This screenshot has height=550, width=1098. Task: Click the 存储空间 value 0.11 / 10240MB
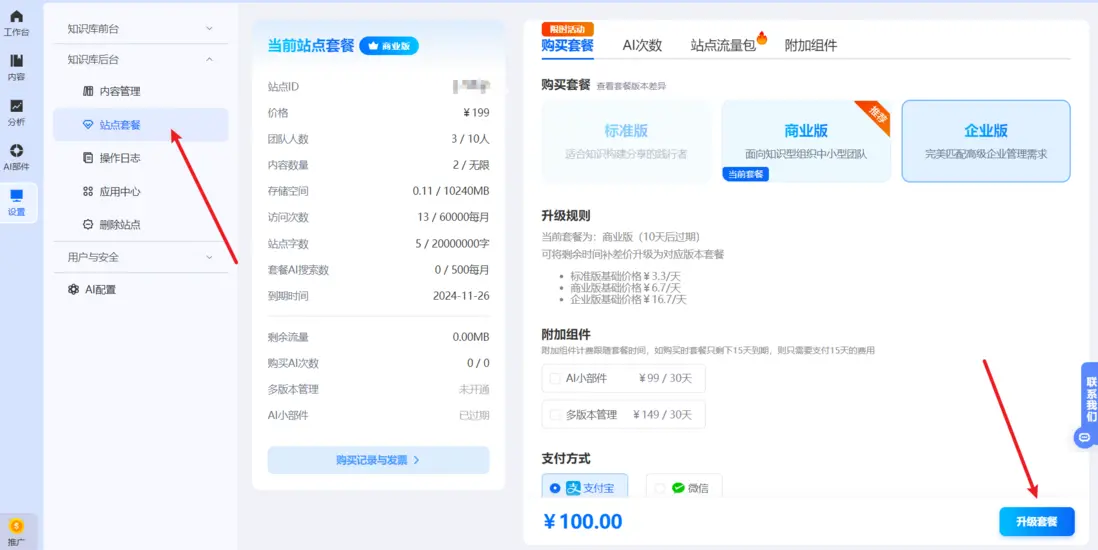click(x=451, y=191)
